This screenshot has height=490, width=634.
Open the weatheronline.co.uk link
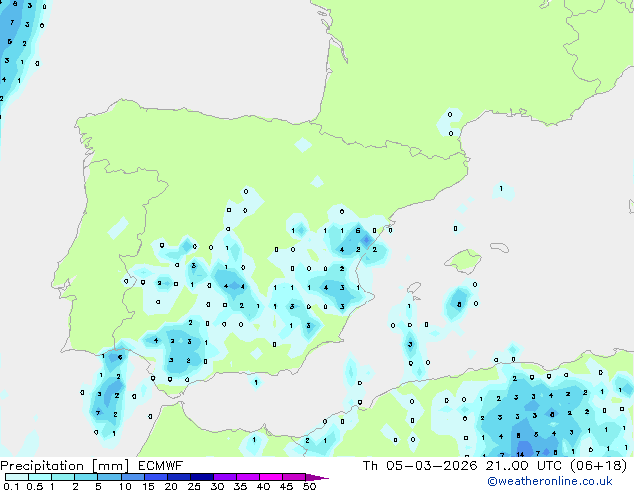[550, 481]
